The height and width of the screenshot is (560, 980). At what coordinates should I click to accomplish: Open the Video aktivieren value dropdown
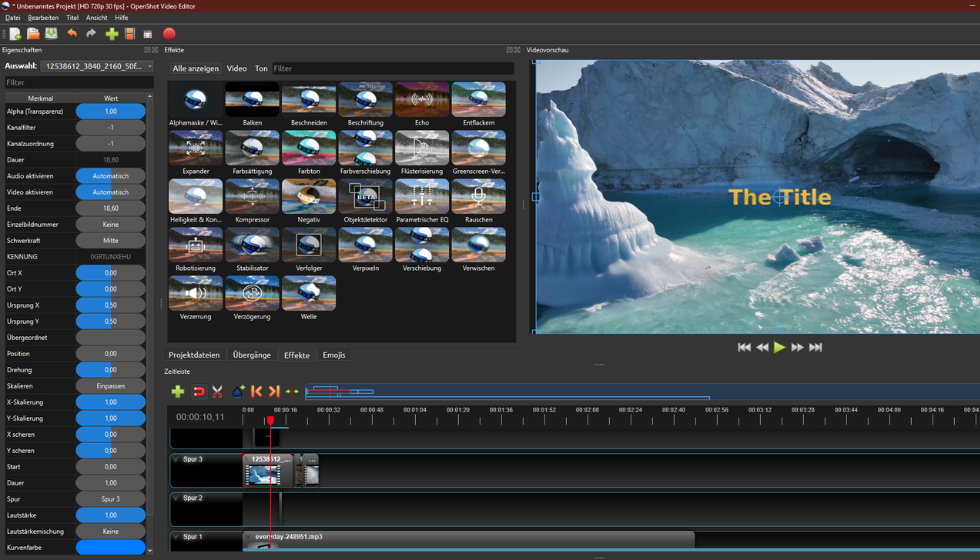pyautogui.click(x=111, y=192)
